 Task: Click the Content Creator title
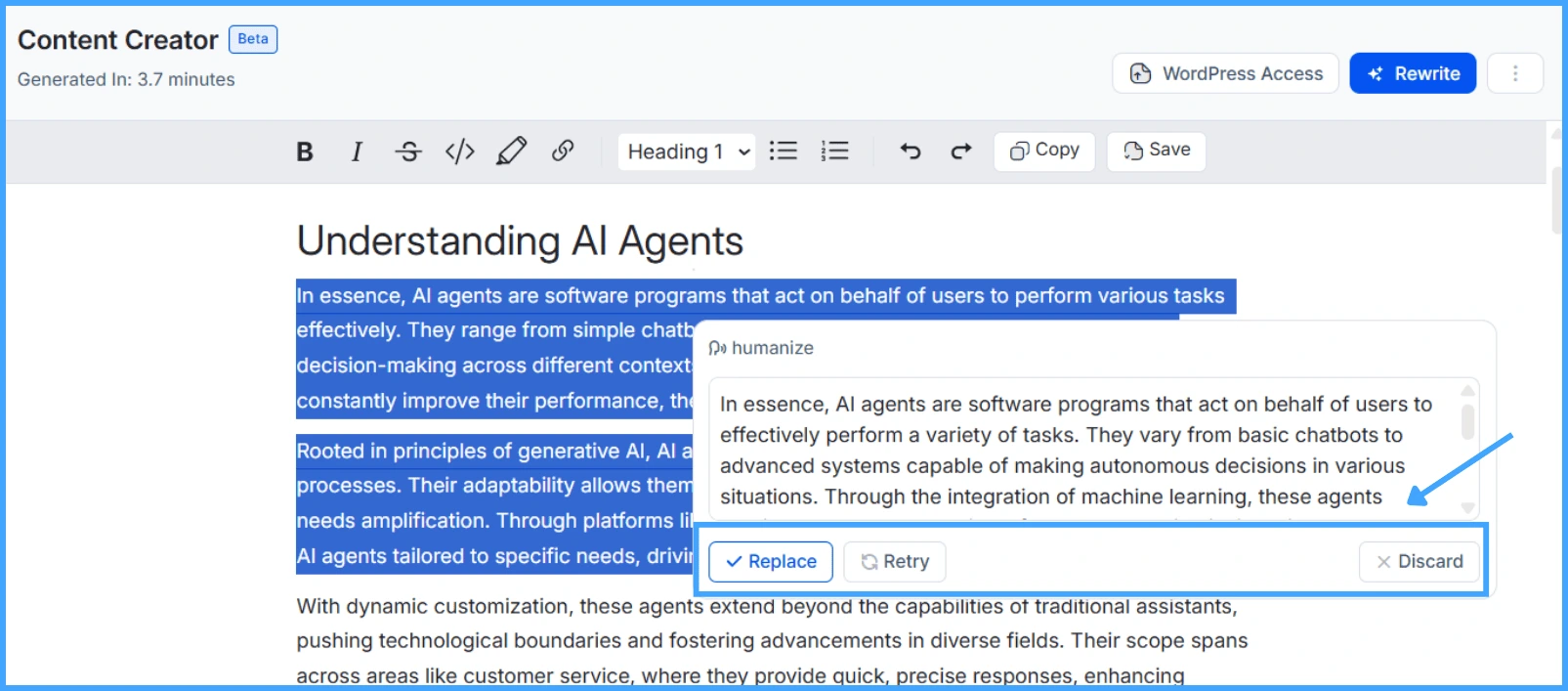118,40
